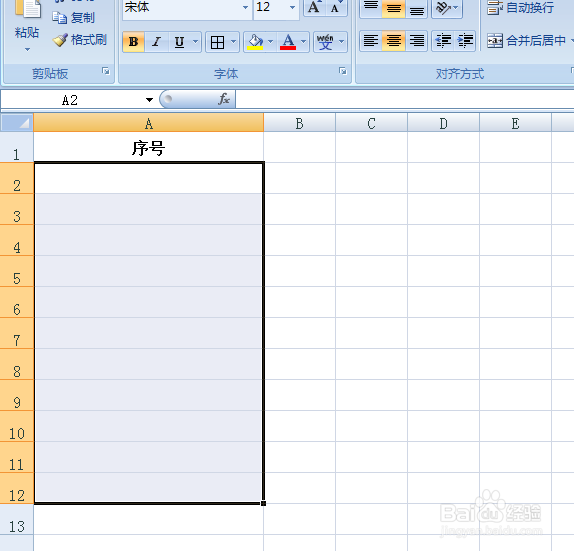This screenshot has height=551, width=574.
Task: Select row 2 header
Action: (x=16, y=178)
